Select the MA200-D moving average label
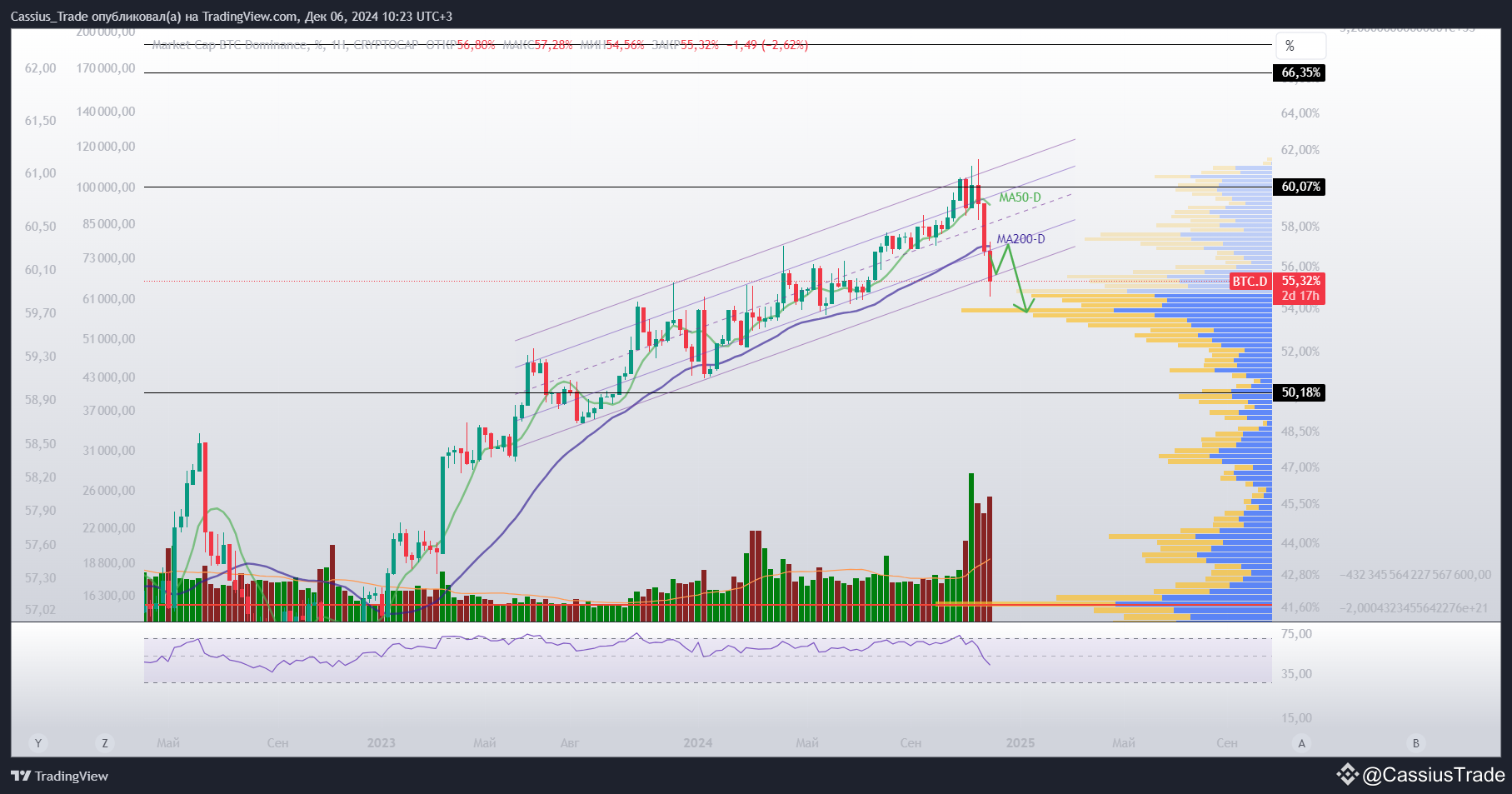Image resolution: width=1512 pixels, height=794 pixels. (1020, 239)
